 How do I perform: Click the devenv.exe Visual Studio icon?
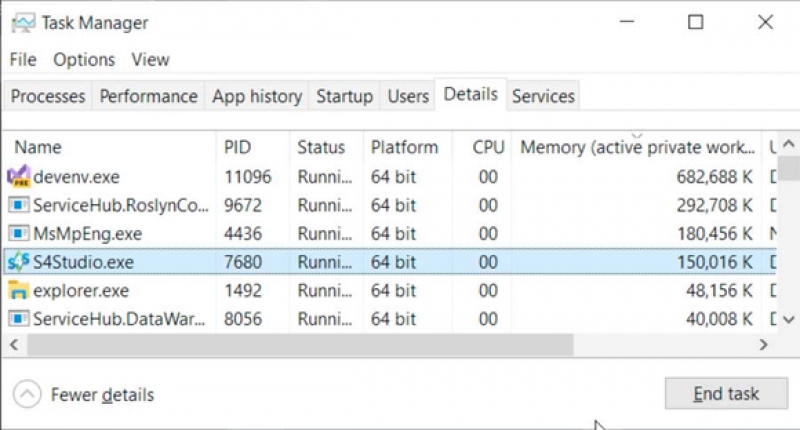pyautogui.click(x=19, y=176)
